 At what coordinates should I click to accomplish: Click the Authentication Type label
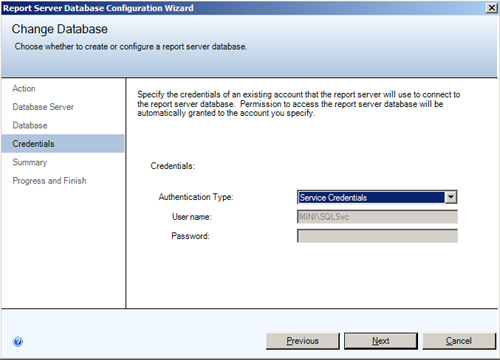click(196, 197)
